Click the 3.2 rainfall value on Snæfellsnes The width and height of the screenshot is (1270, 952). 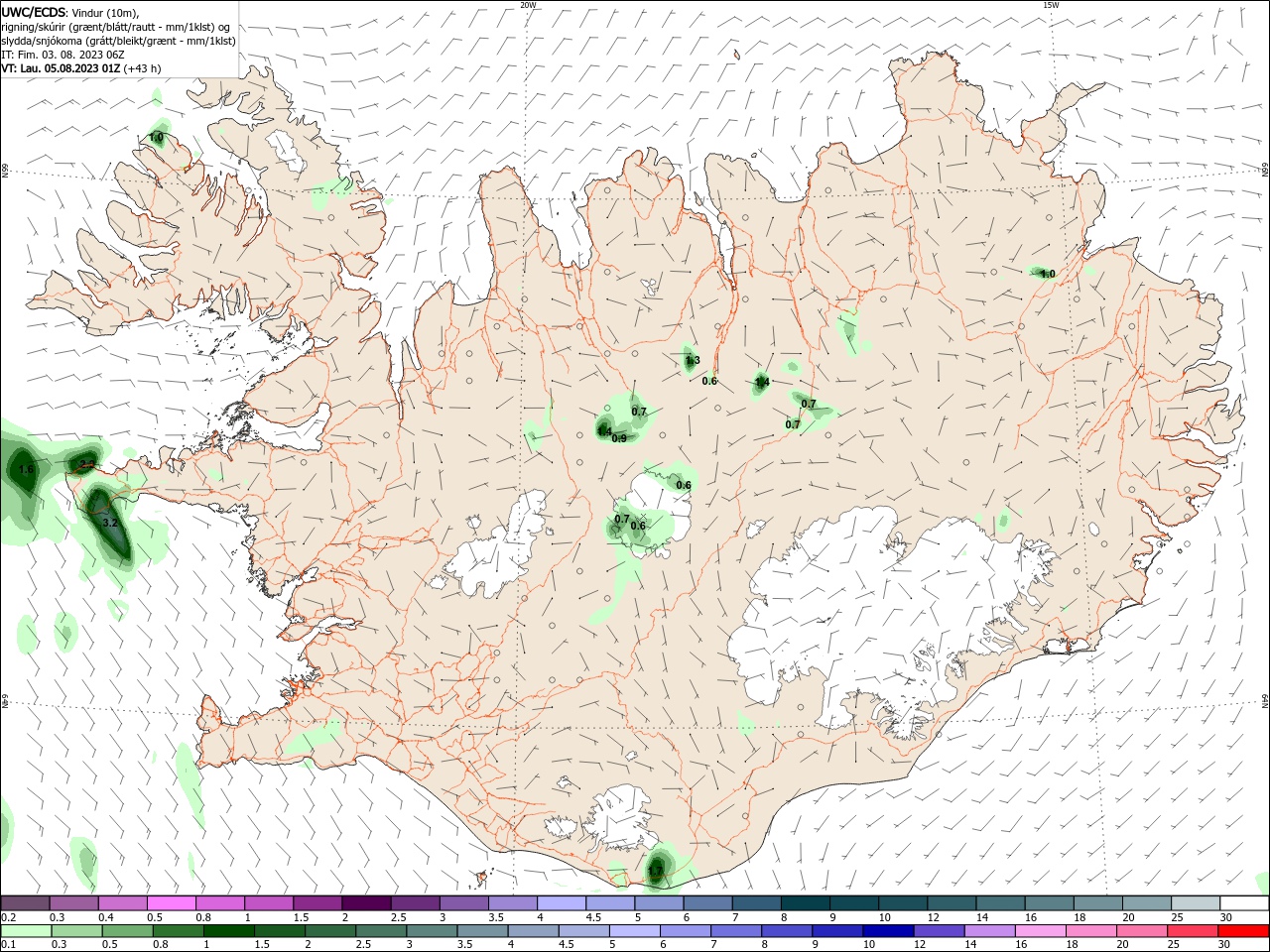pyautogui.click(x=110, y=523)
